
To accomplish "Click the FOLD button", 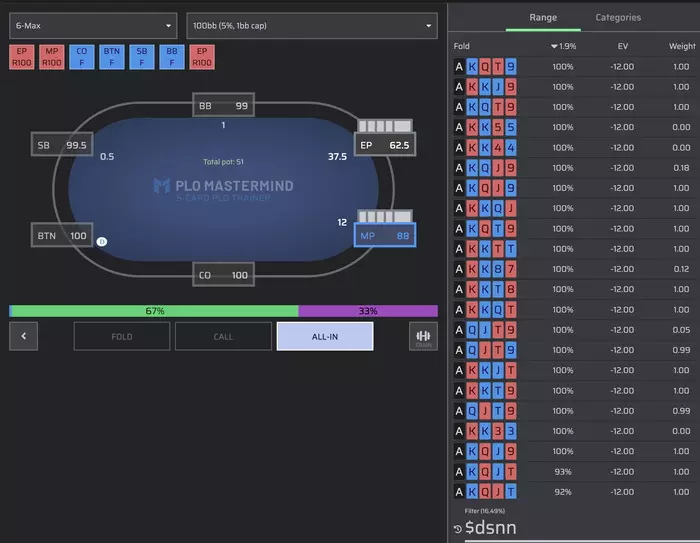I will [122, 337].
